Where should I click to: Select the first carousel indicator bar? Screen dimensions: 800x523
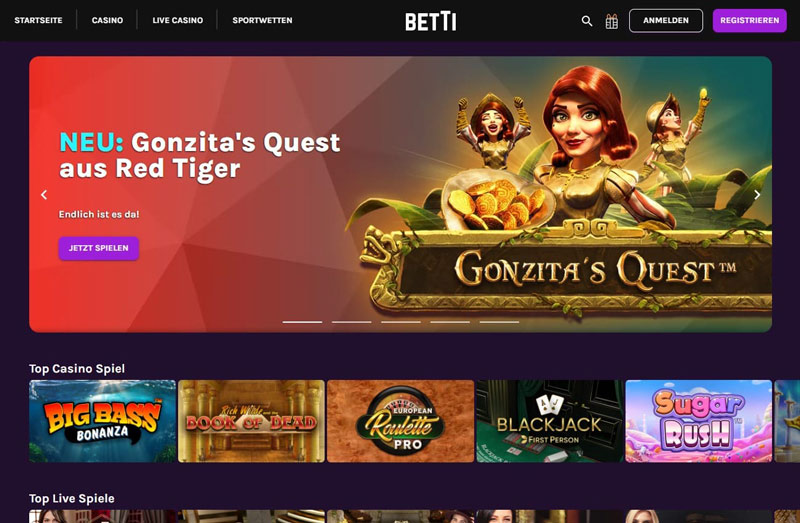click(x=303, y=322)
